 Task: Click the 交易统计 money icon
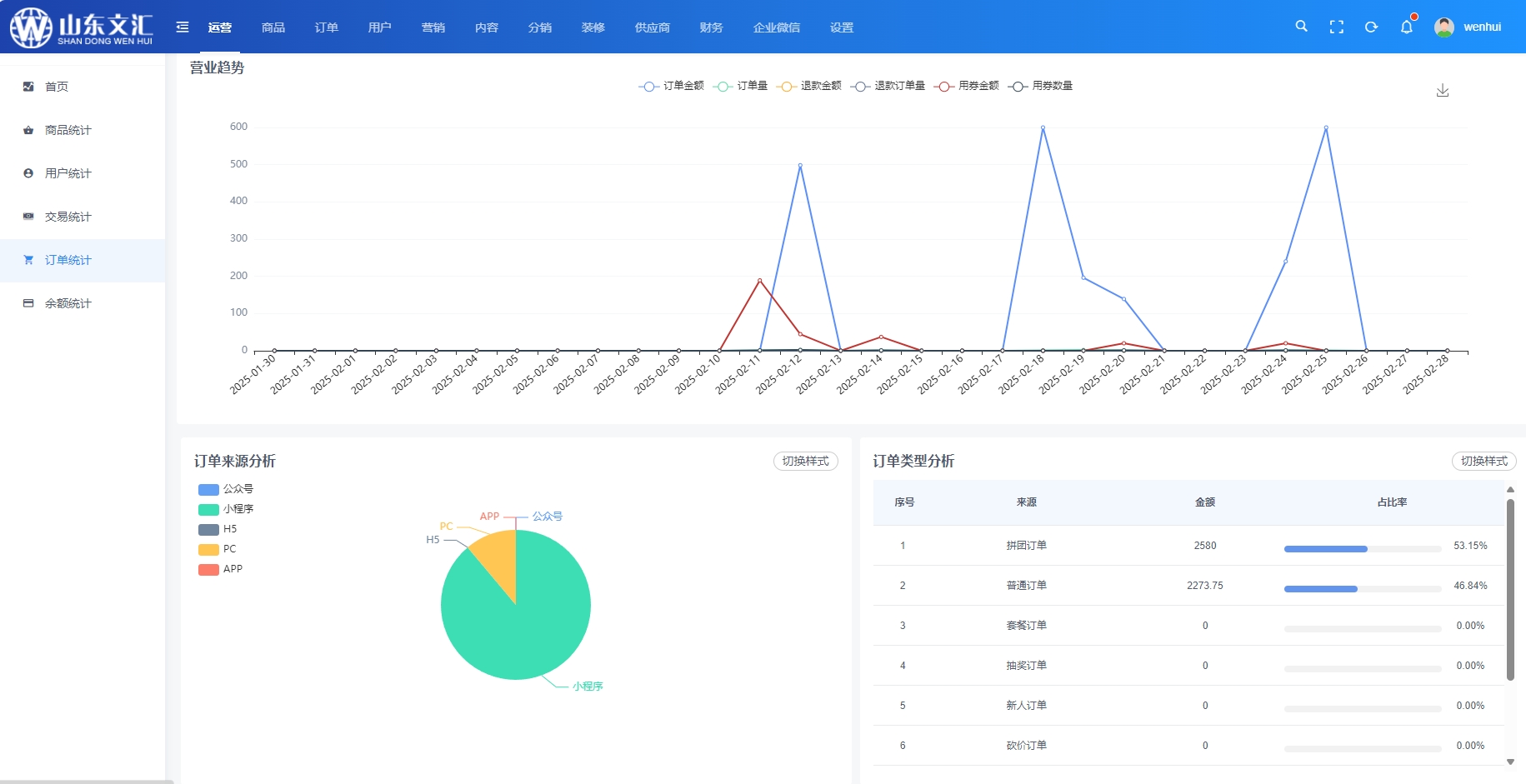tap(28, 217)
